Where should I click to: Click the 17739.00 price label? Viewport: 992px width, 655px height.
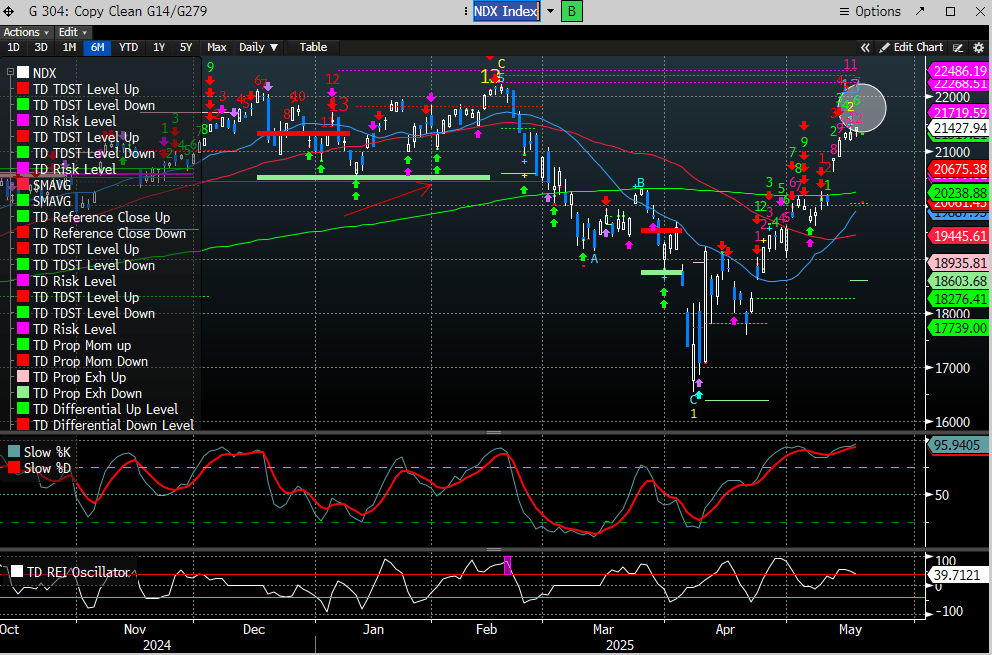coord(960,328)
